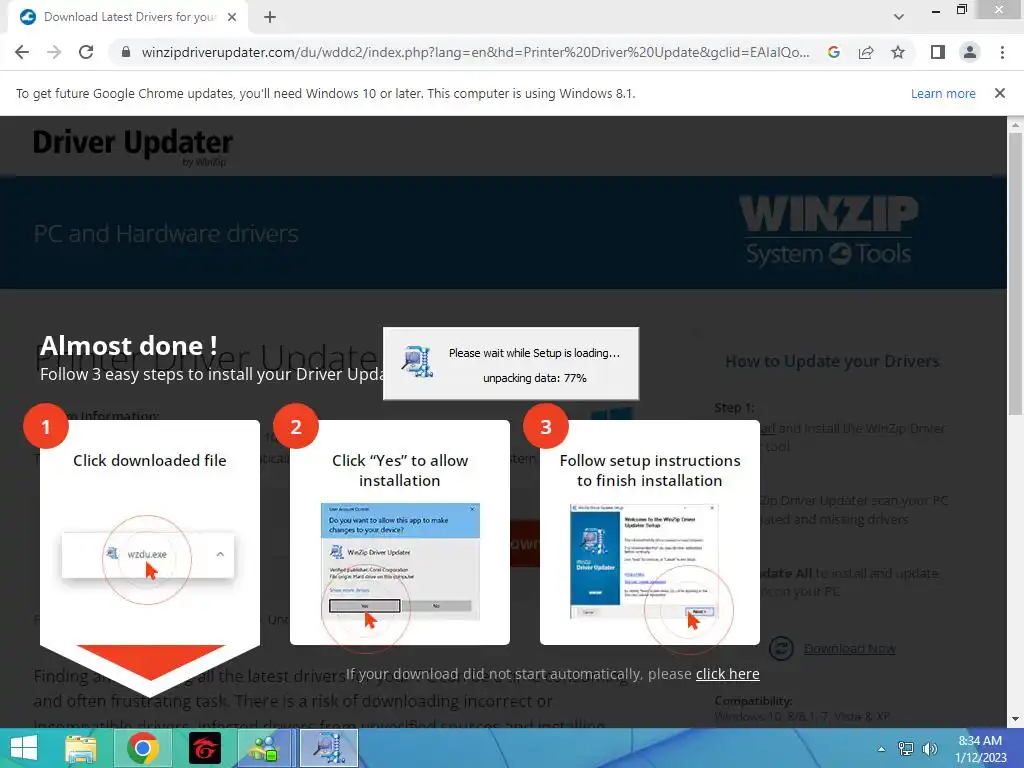Click the Download Now link
The image size is (1024, 768).
click(850, 648)
